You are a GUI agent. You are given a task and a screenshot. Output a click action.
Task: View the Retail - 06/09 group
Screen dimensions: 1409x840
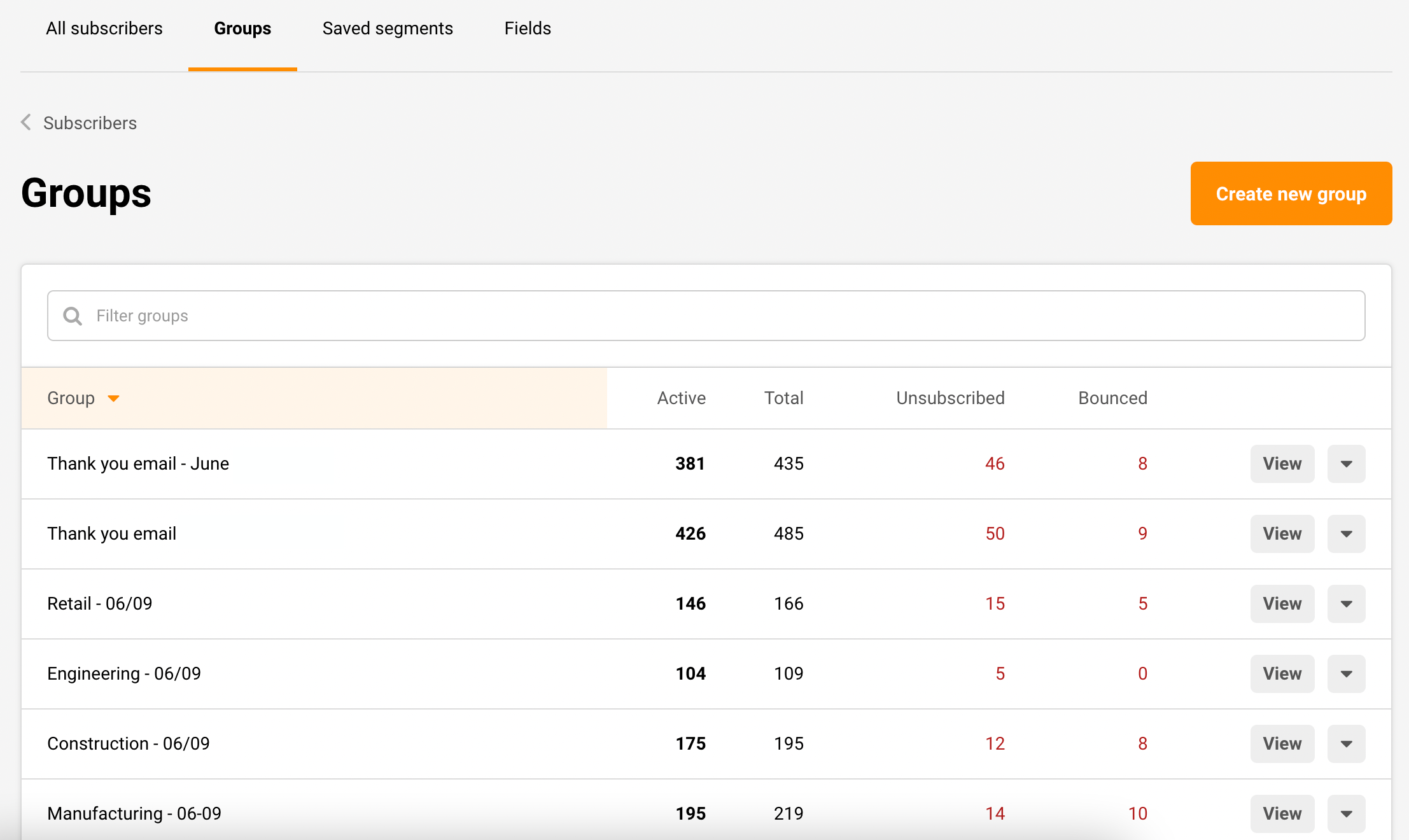tap(1282, 604)
